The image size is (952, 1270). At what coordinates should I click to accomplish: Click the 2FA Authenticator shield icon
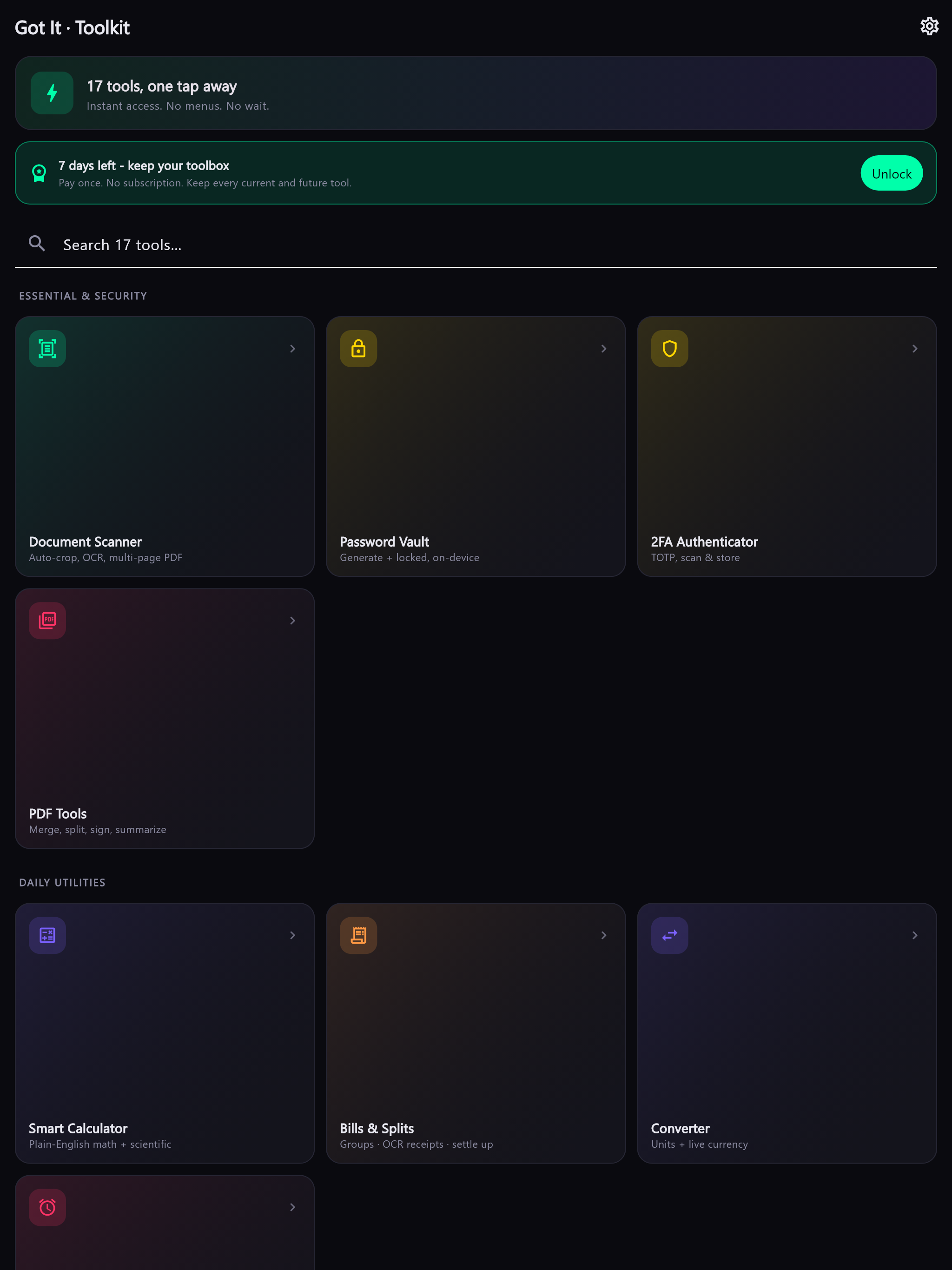point(669,349)
